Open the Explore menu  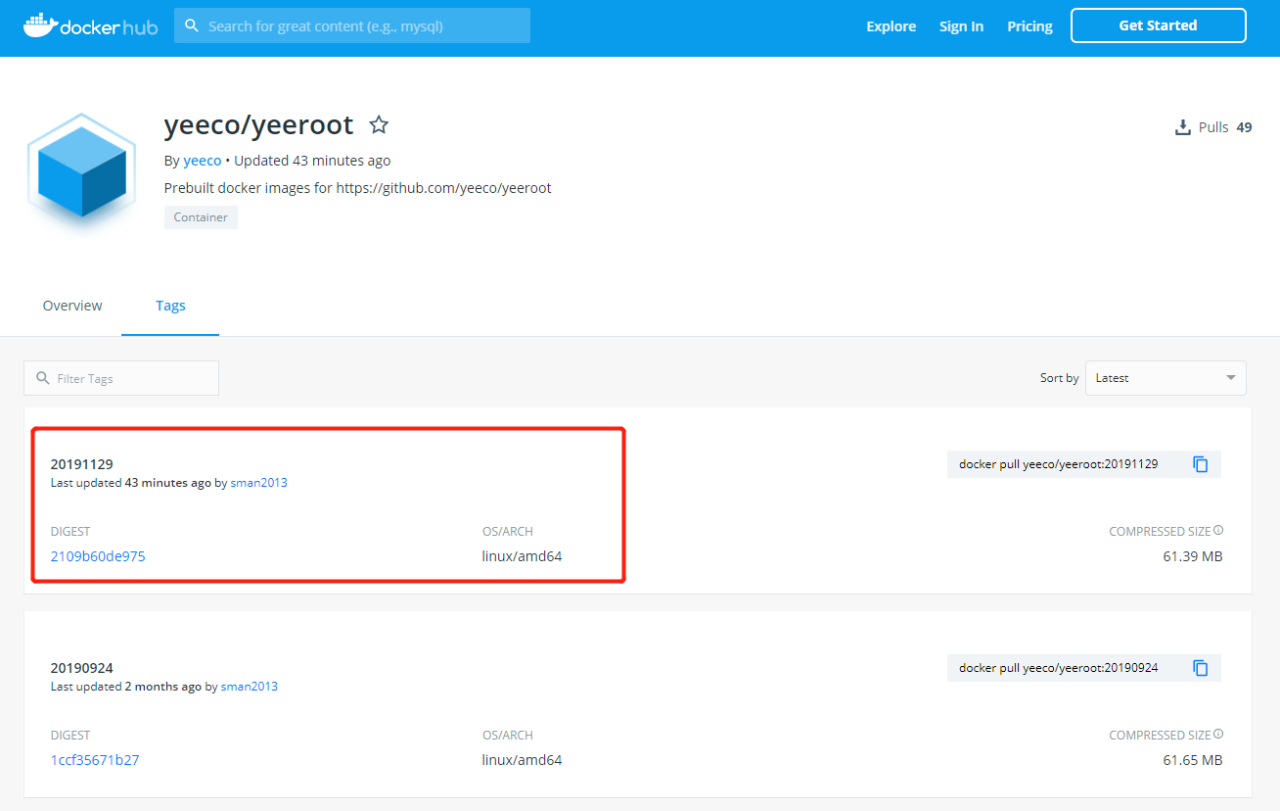pyautogui.click(x=891, y=27)
